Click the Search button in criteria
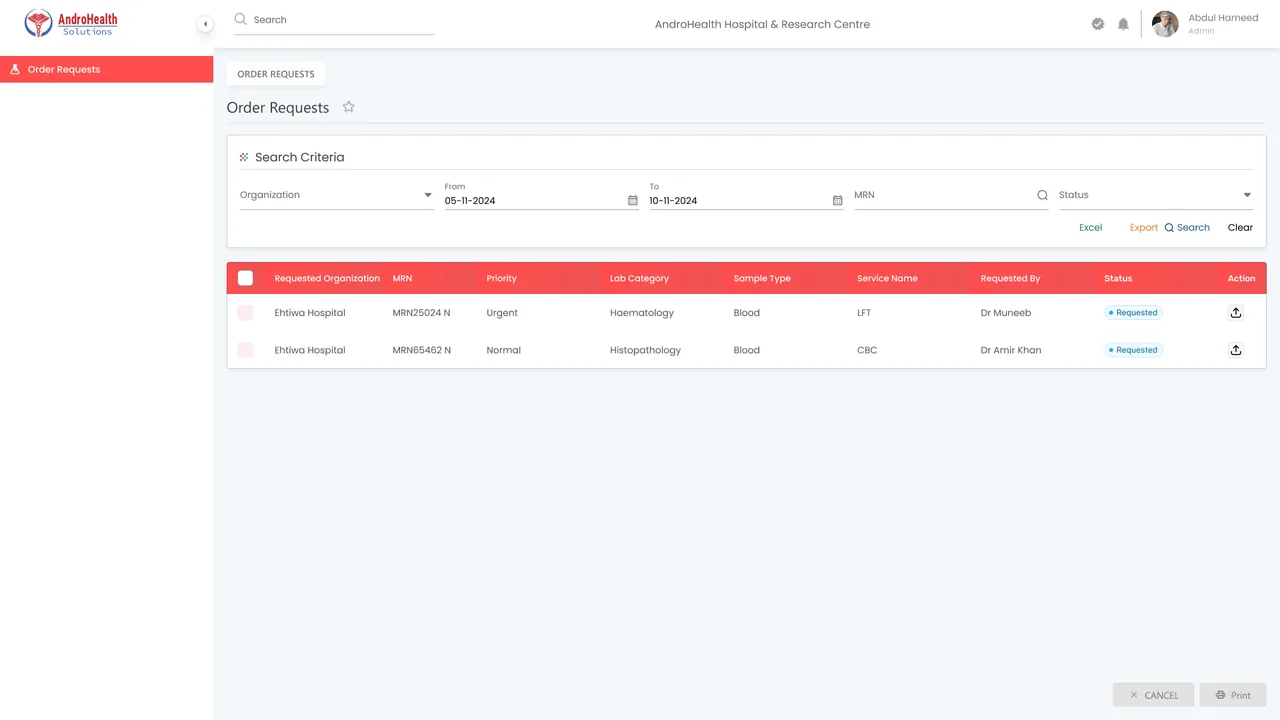Screen dimensions: 1280x720 pyautogui.click(x=1187, y=228)
